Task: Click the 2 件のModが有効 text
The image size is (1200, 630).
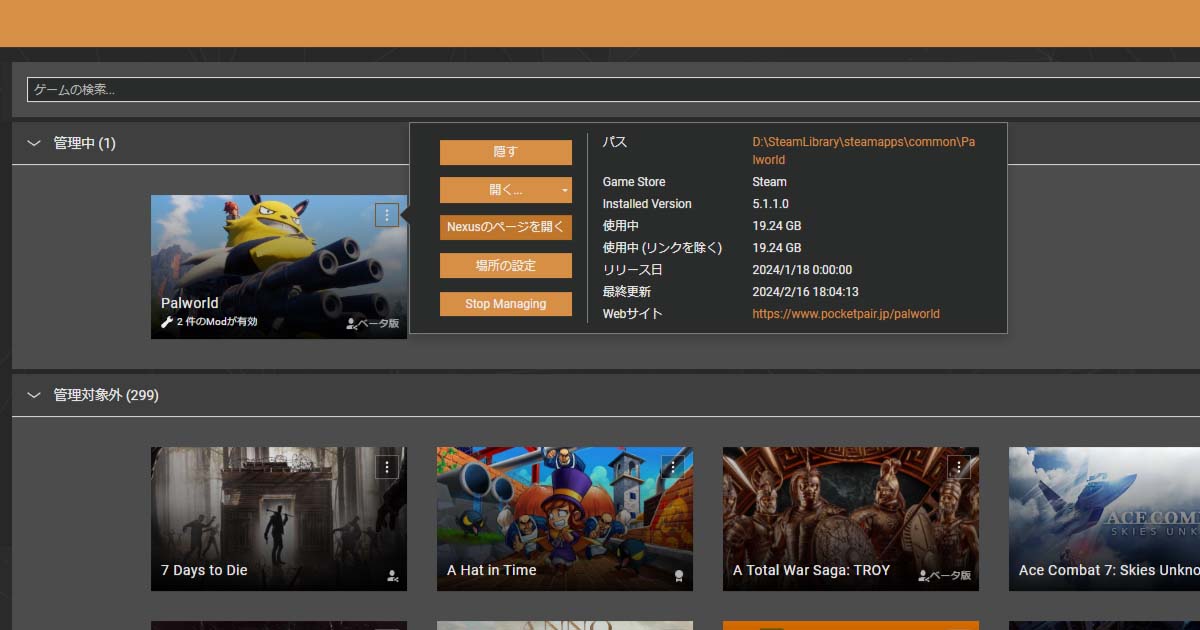Action: (217, 322)
